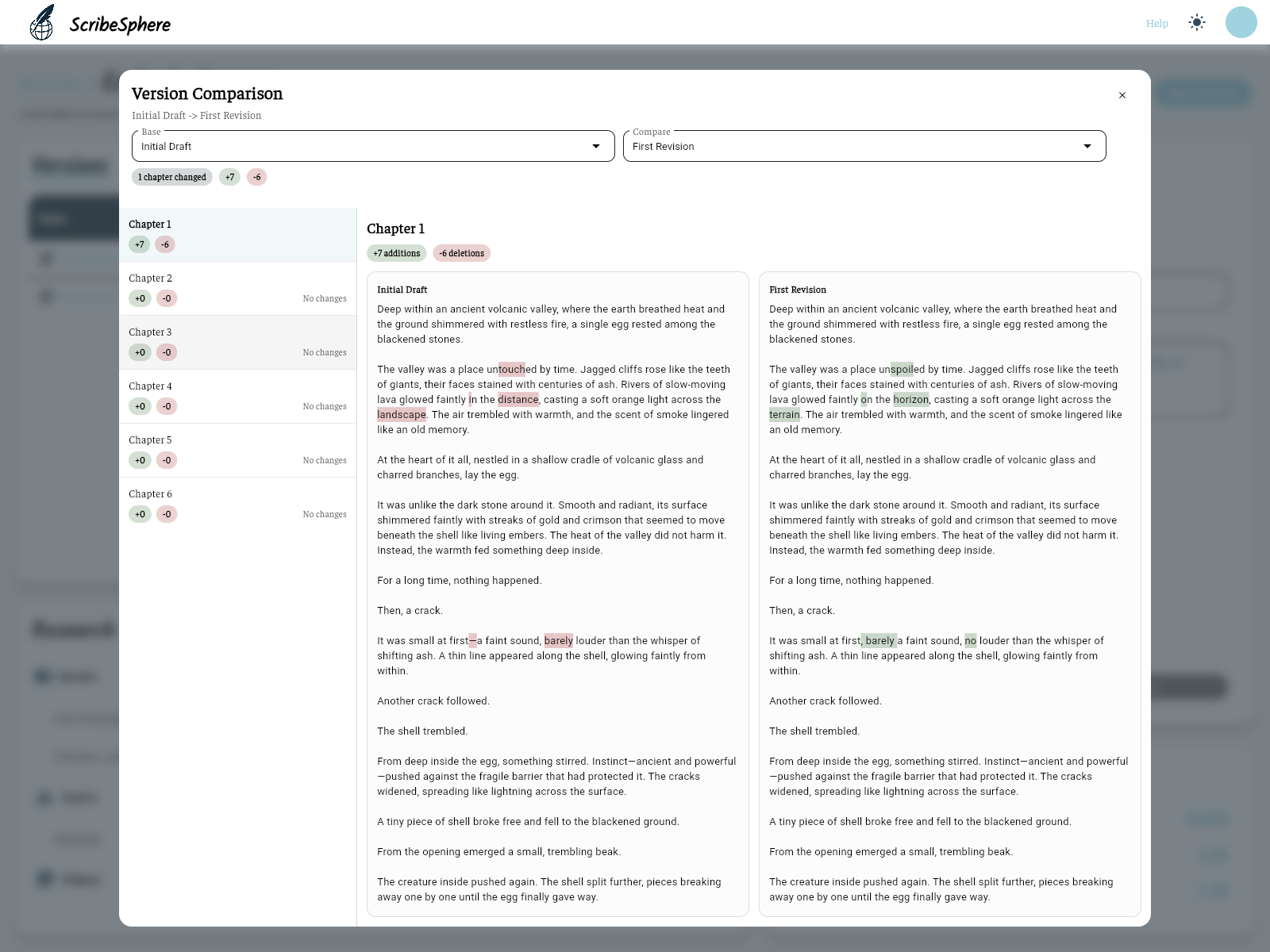Click the 'Initial Draft' panel title
The image size is (1270, 952).
[x=402, y=290]
